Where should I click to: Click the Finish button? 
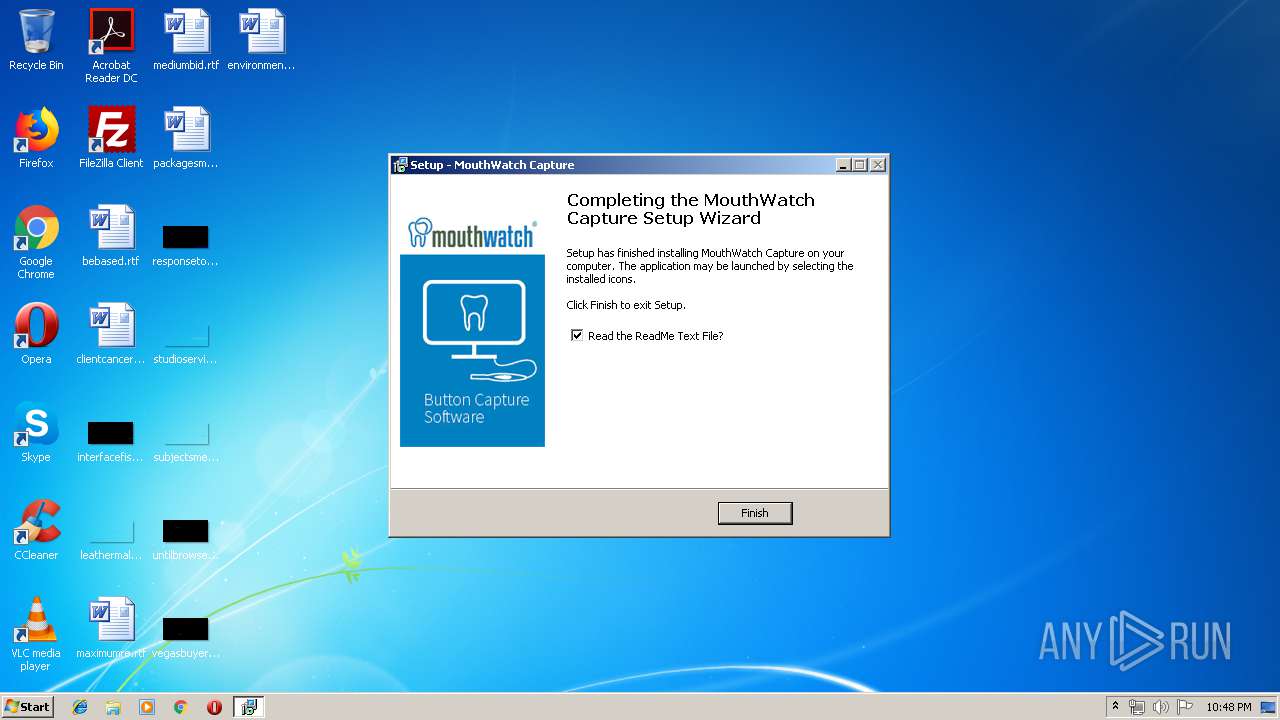755,513
